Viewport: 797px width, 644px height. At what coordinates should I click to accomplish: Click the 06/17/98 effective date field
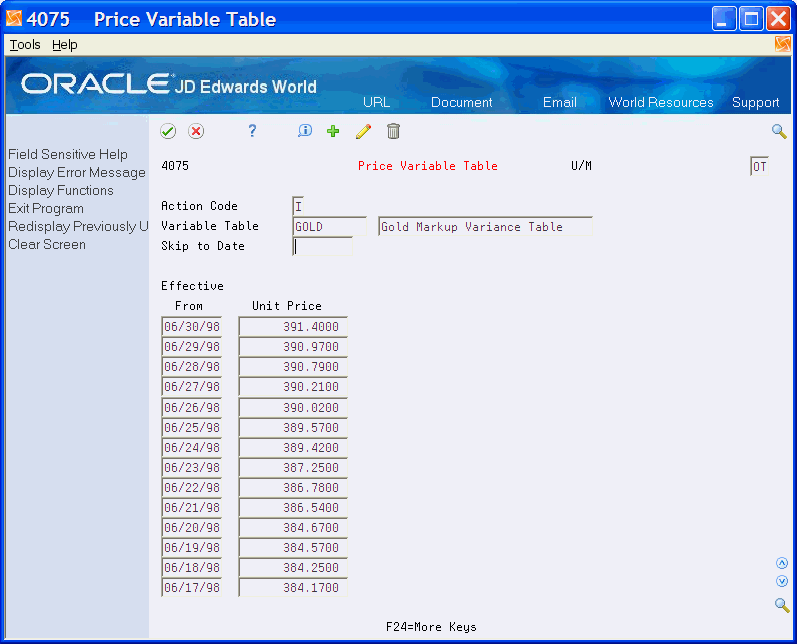coord(192,588)
